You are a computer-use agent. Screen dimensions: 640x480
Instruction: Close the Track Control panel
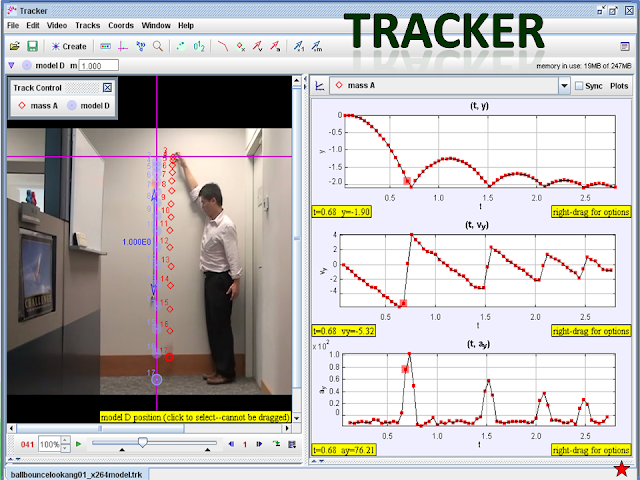(x=107, y=88)
